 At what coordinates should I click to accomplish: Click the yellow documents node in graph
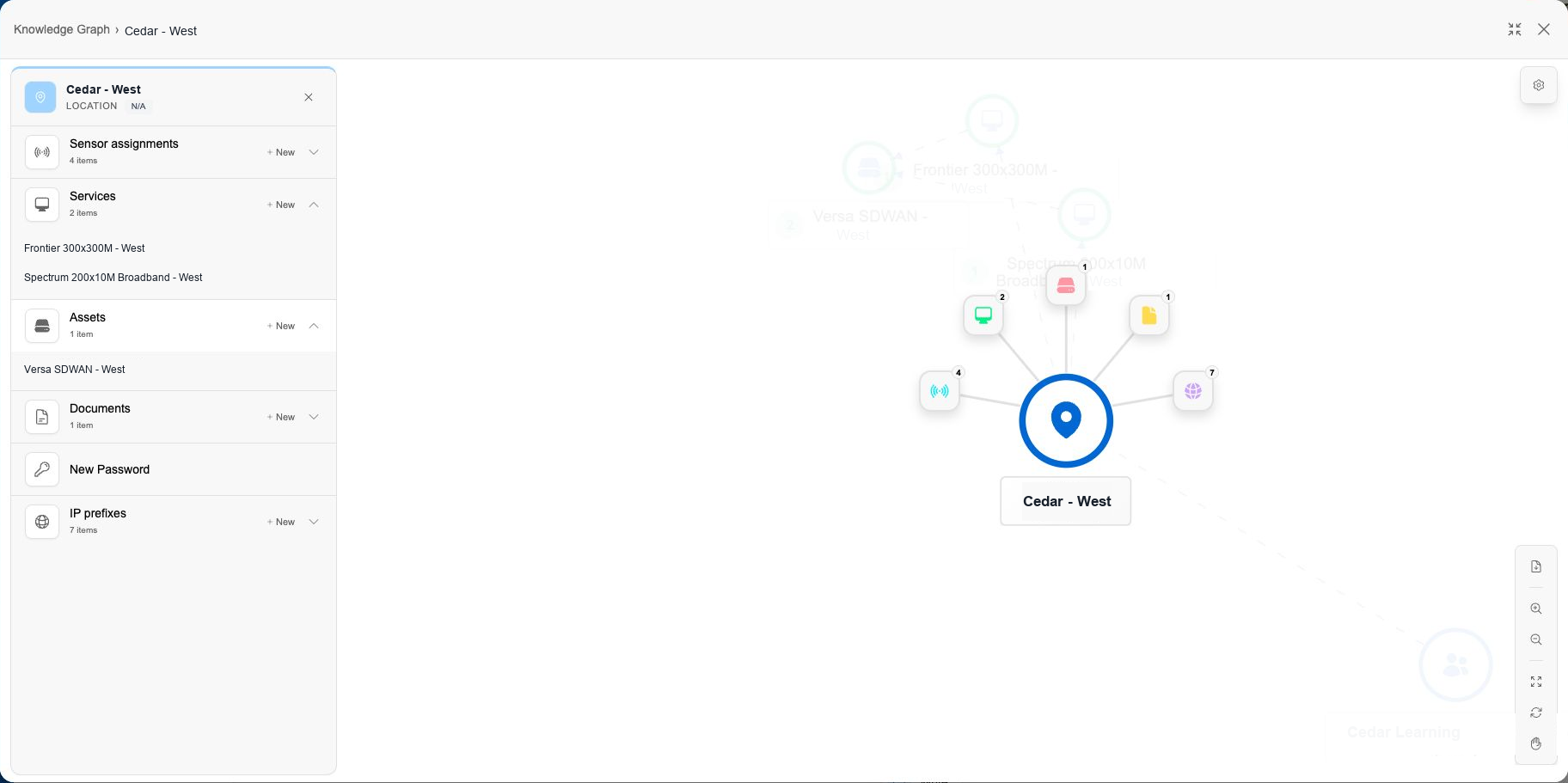pos(1148,315)
